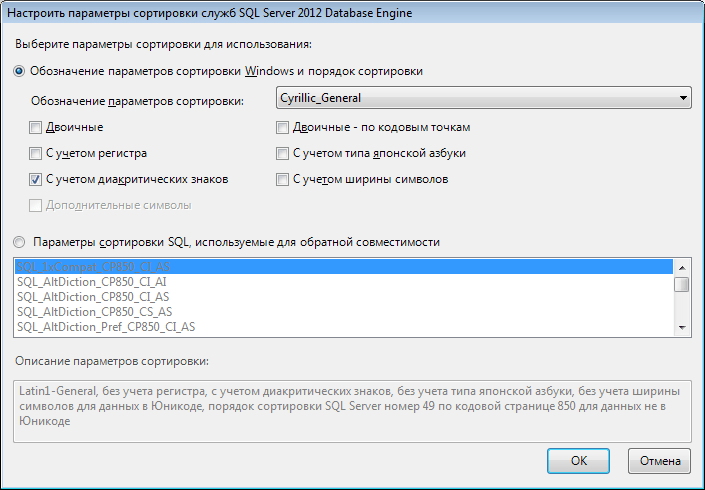This screenshot has width=705, height=490.
Task: Check the С учетом ширины символов box
Action: [283, 180]
